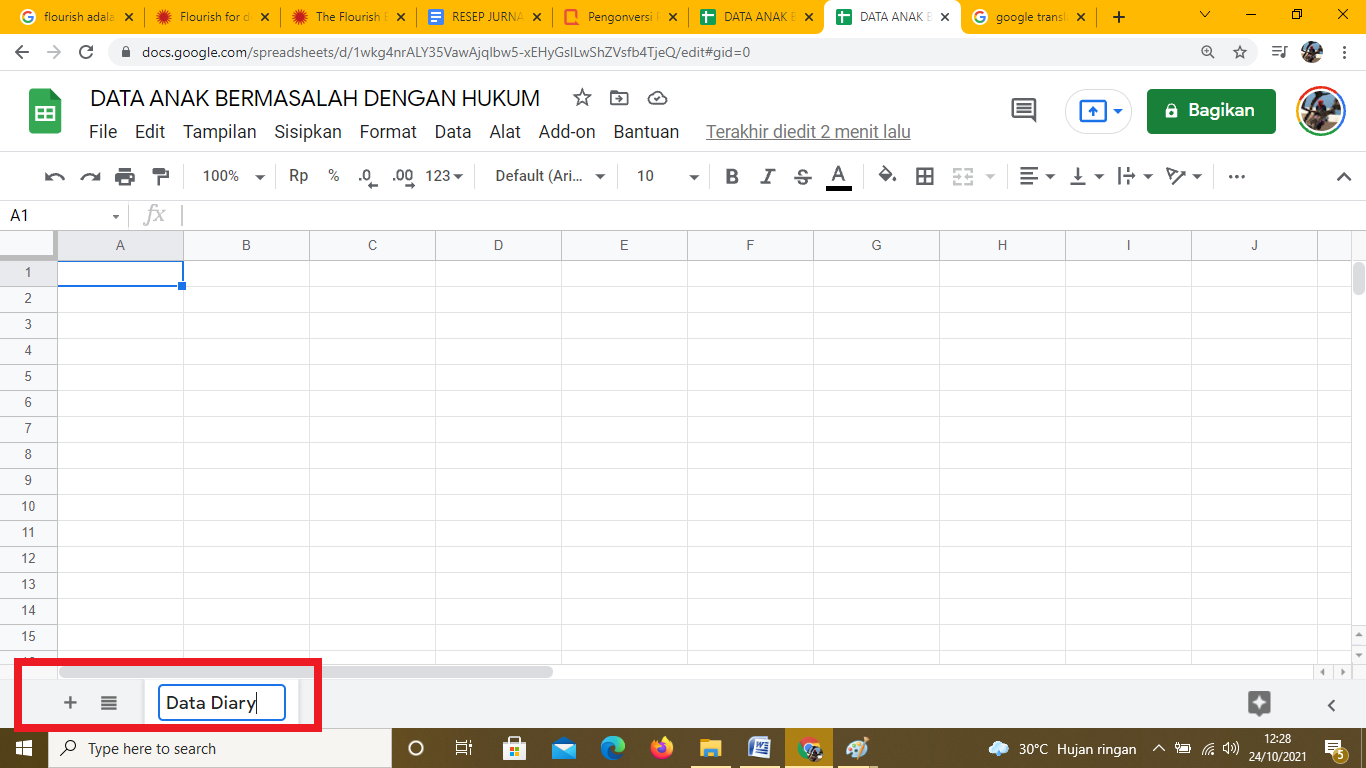Open the Format menu
This screenshot has width=1366, height=768.
point(388,132)
